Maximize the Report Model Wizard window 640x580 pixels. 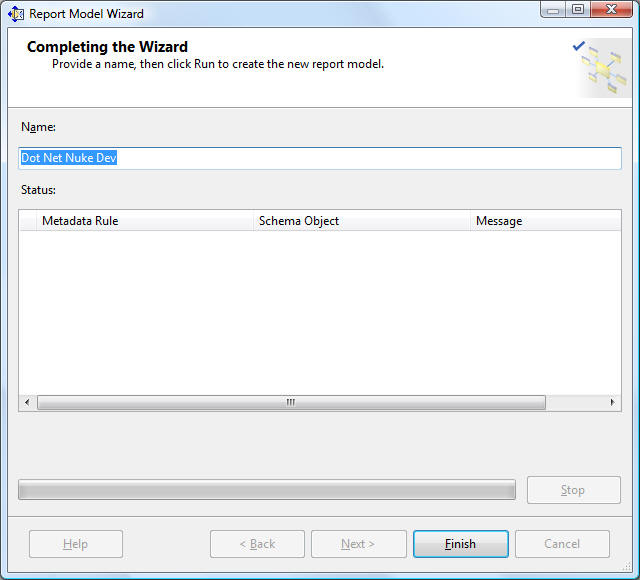(578, 9)
